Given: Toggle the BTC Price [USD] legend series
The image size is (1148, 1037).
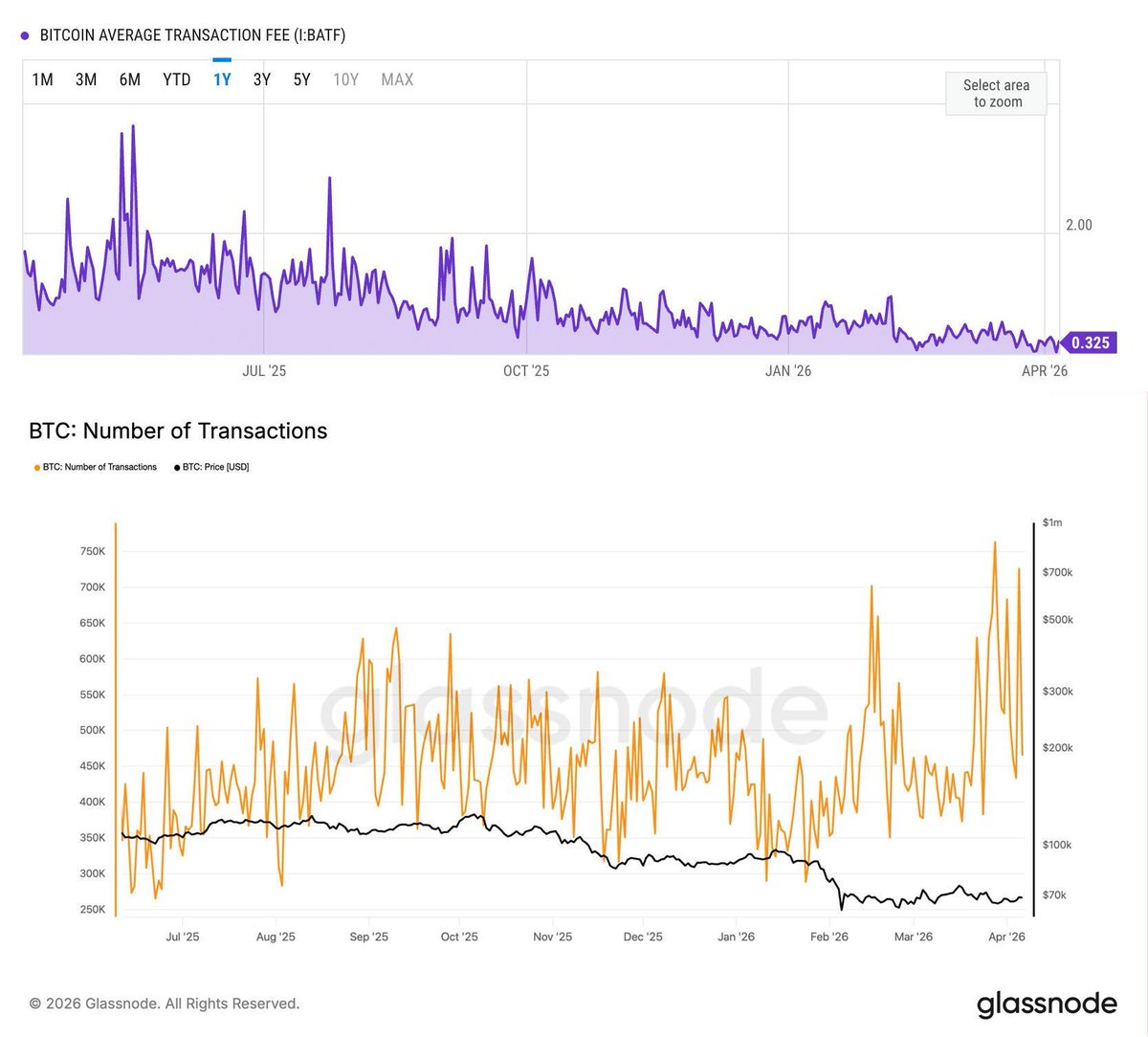Looking at the screenshot, I should (x=215, y=467).
